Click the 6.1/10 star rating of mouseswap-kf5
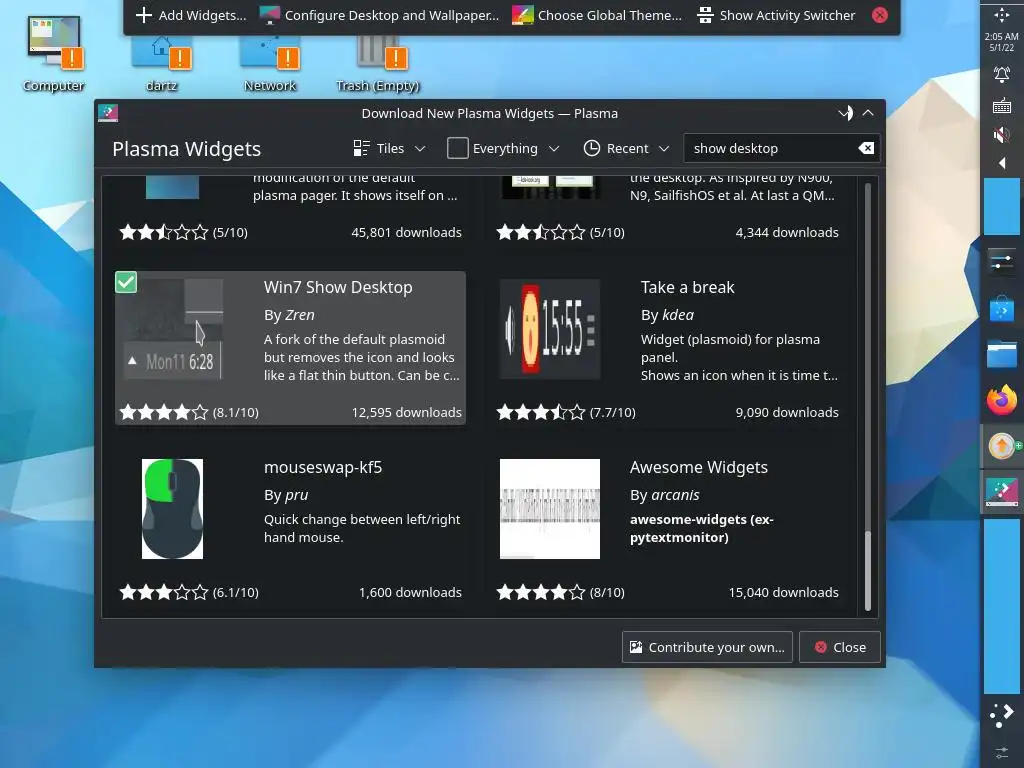The height and width of the screenshot is (768, 1024). click(x=189, y=592)
